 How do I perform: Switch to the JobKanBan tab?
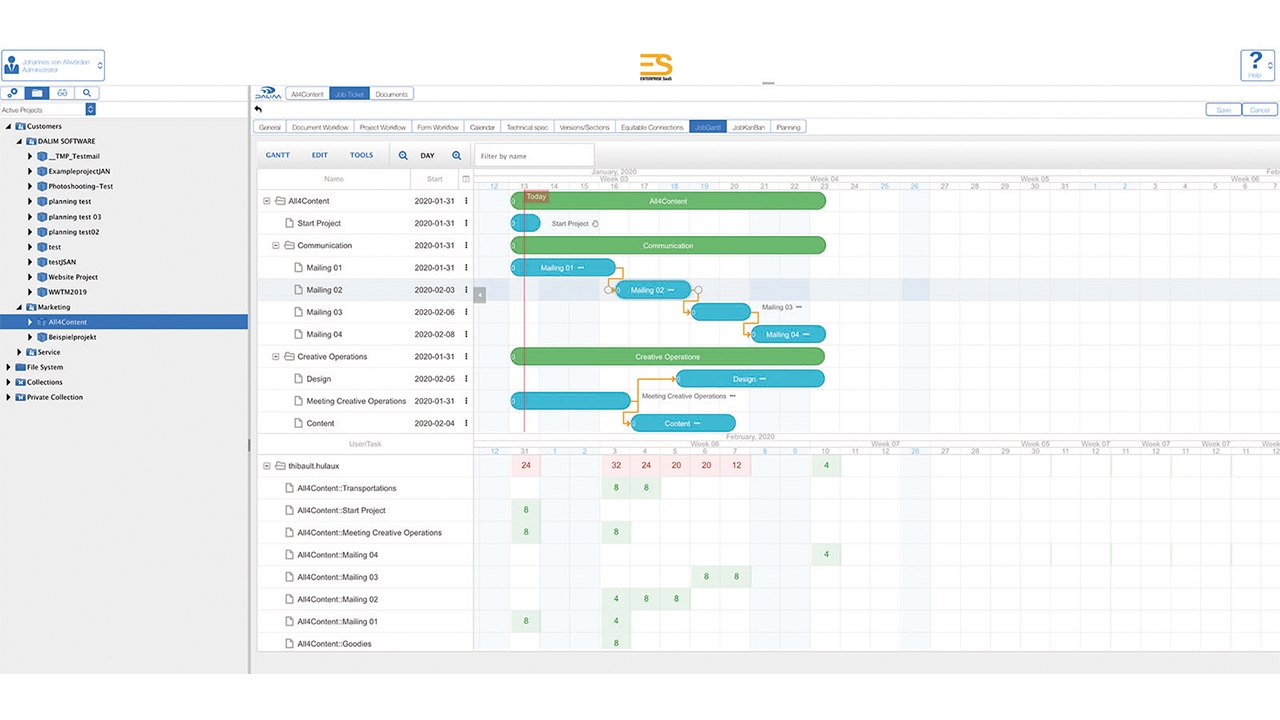748,127
